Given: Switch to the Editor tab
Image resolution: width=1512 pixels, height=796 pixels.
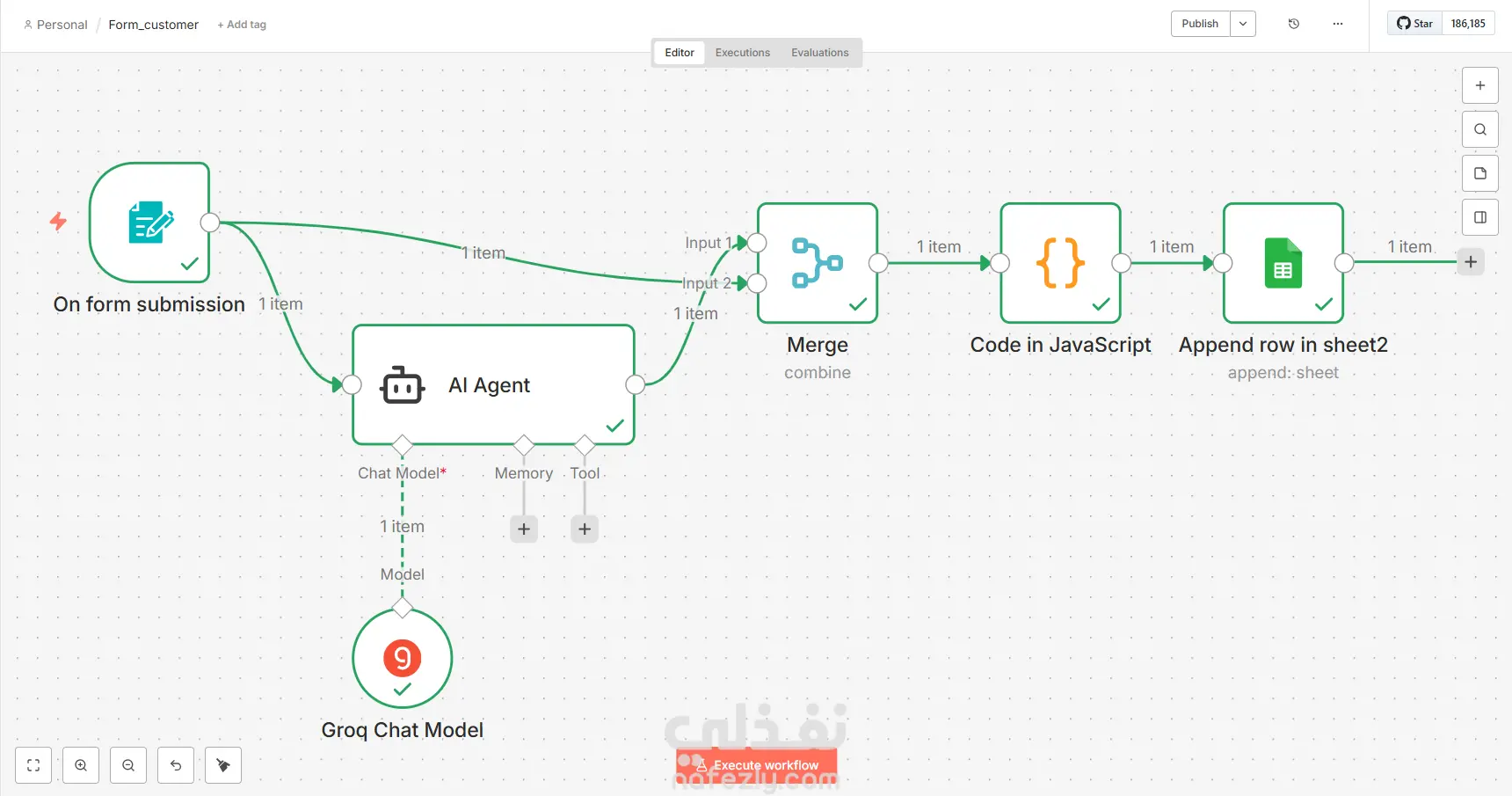Looking at the screenshot, I should click(x=680, y=53).
